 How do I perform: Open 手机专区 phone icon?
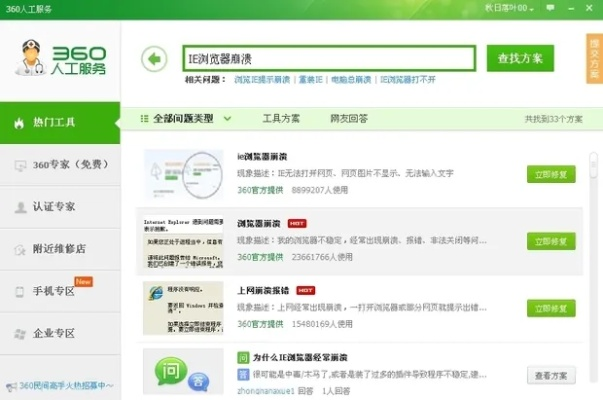click(18, 291)
